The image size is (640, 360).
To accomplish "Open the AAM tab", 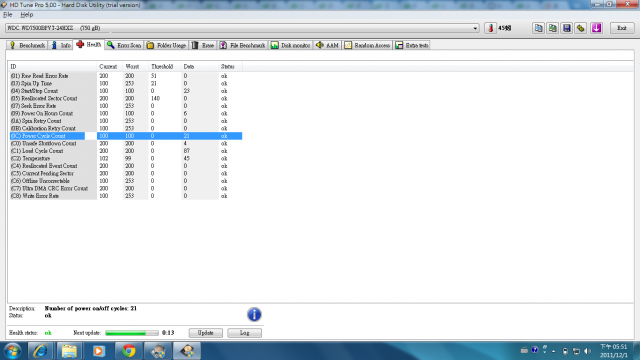I will (x=327, y=45).
